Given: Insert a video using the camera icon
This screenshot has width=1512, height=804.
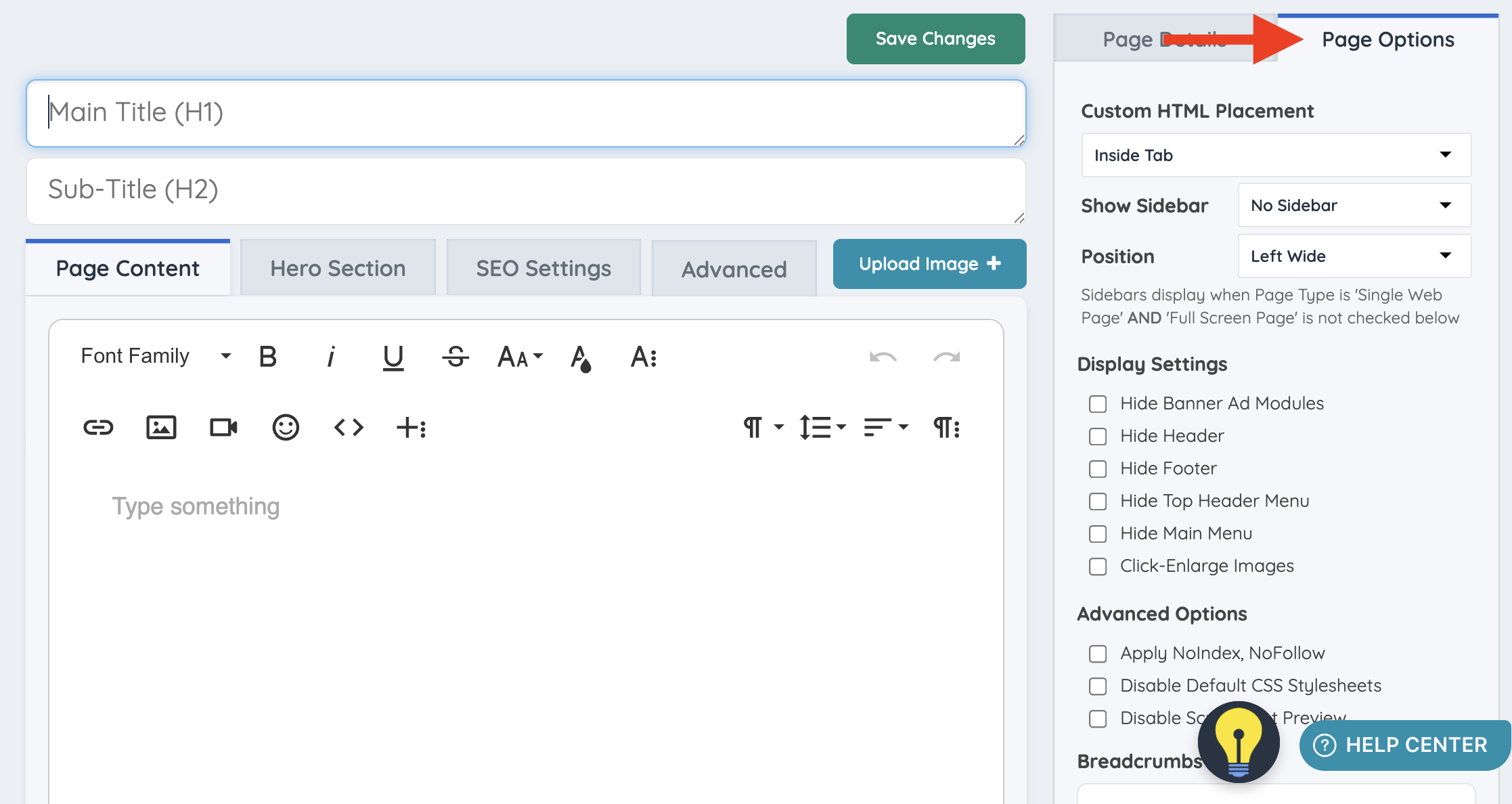Looking at the screenshot, I should 223,427.
